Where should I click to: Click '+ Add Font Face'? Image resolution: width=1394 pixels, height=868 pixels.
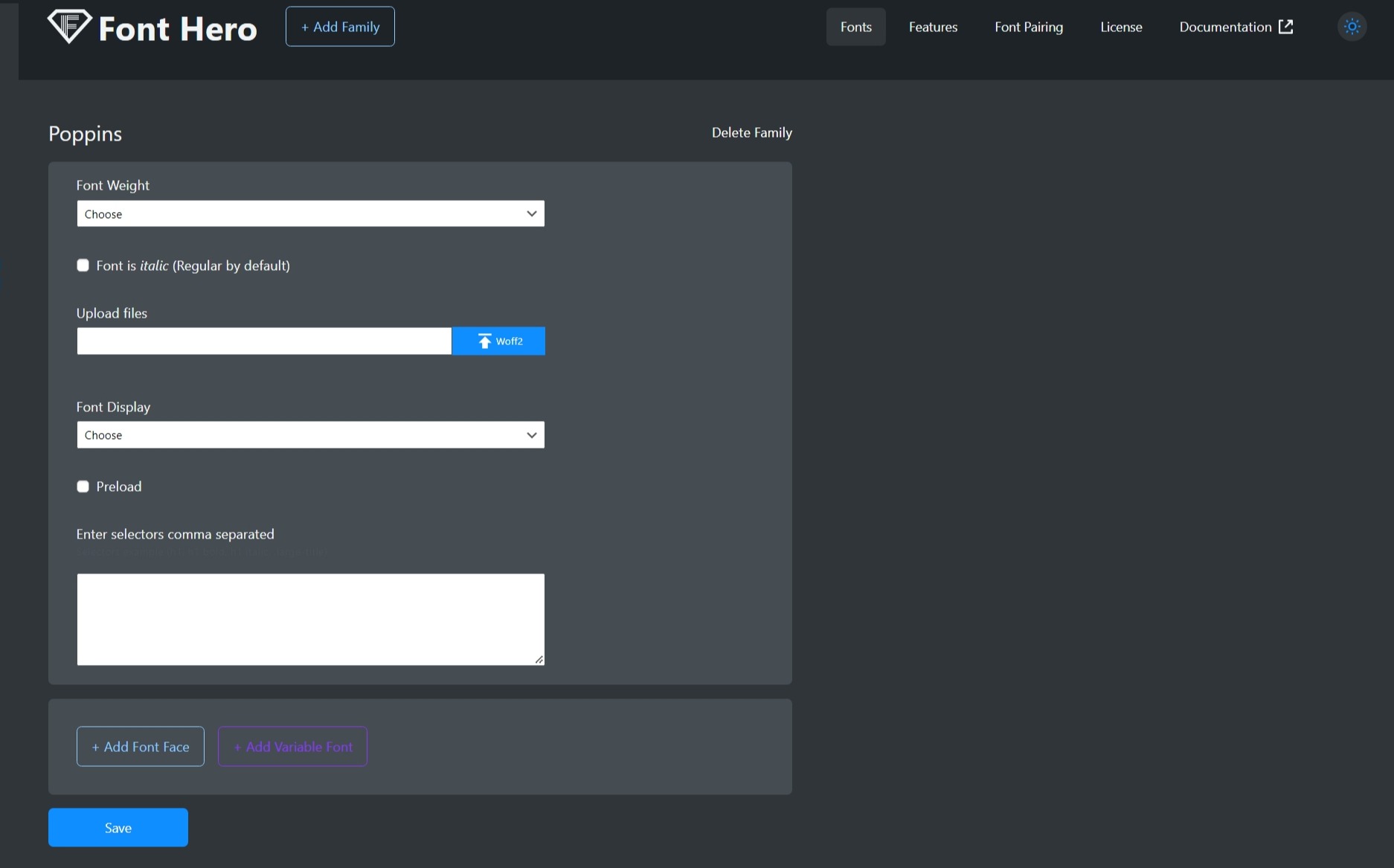pyautogui.click(x=140, y=746)
